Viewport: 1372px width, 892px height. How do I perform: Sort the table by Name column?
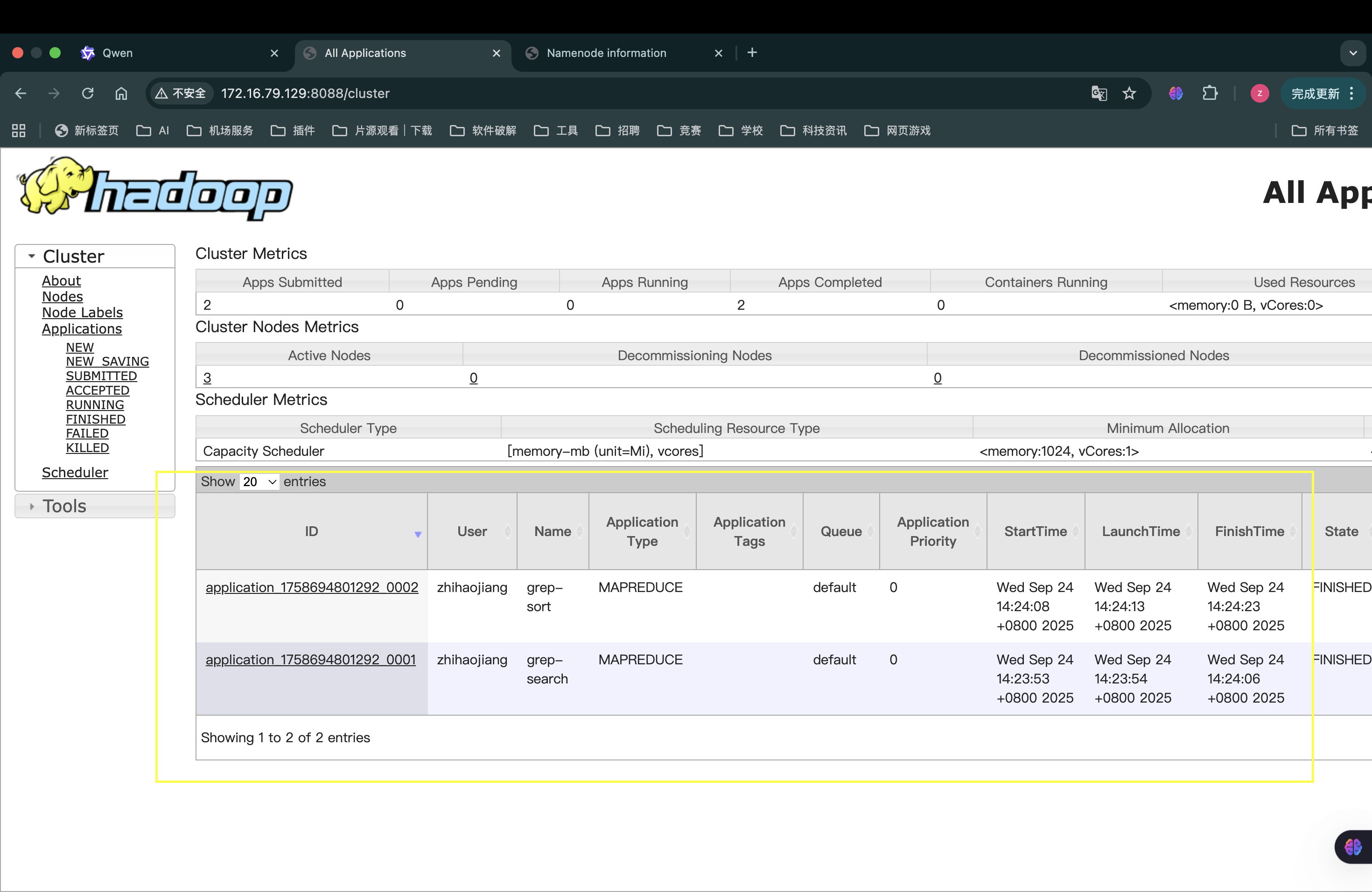point(553,531)
